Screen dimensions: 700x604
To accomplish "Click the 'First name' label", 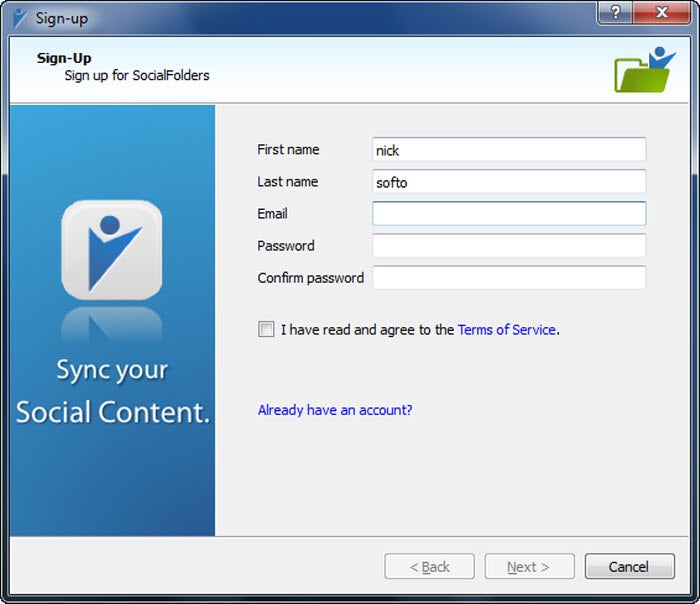I will point(288,150).
